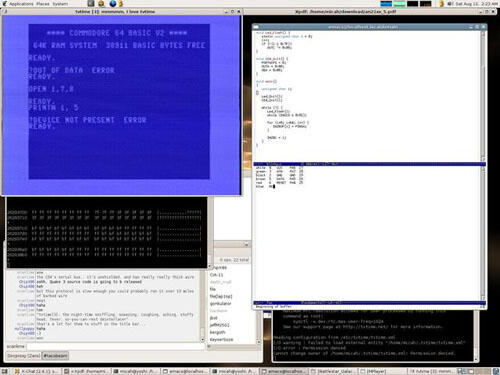Viewport: 500px width, 375px height.
Task: Switch to the Slashdot [Zen] tab in X-Chat
Action: (24, 356)
